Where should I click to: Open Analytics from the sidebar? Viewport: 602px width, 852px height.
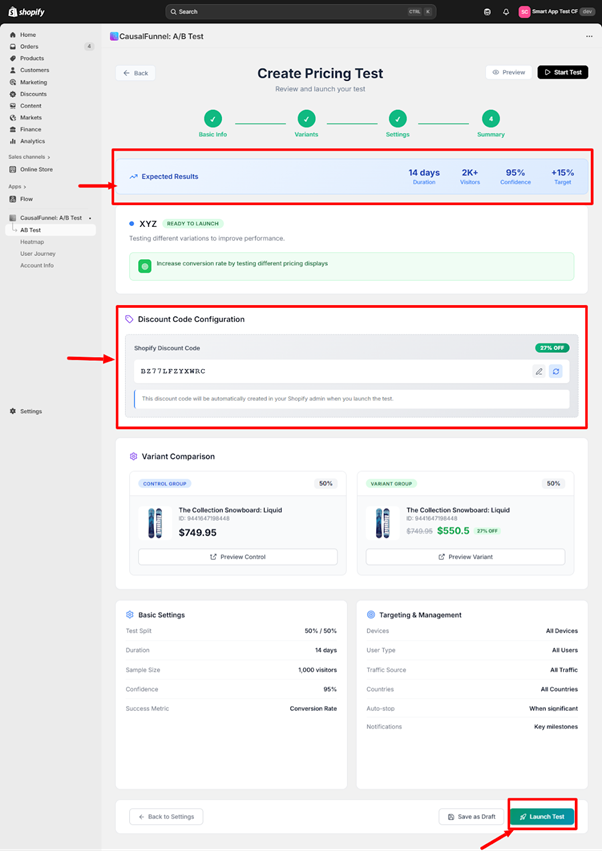coord(32,141)
